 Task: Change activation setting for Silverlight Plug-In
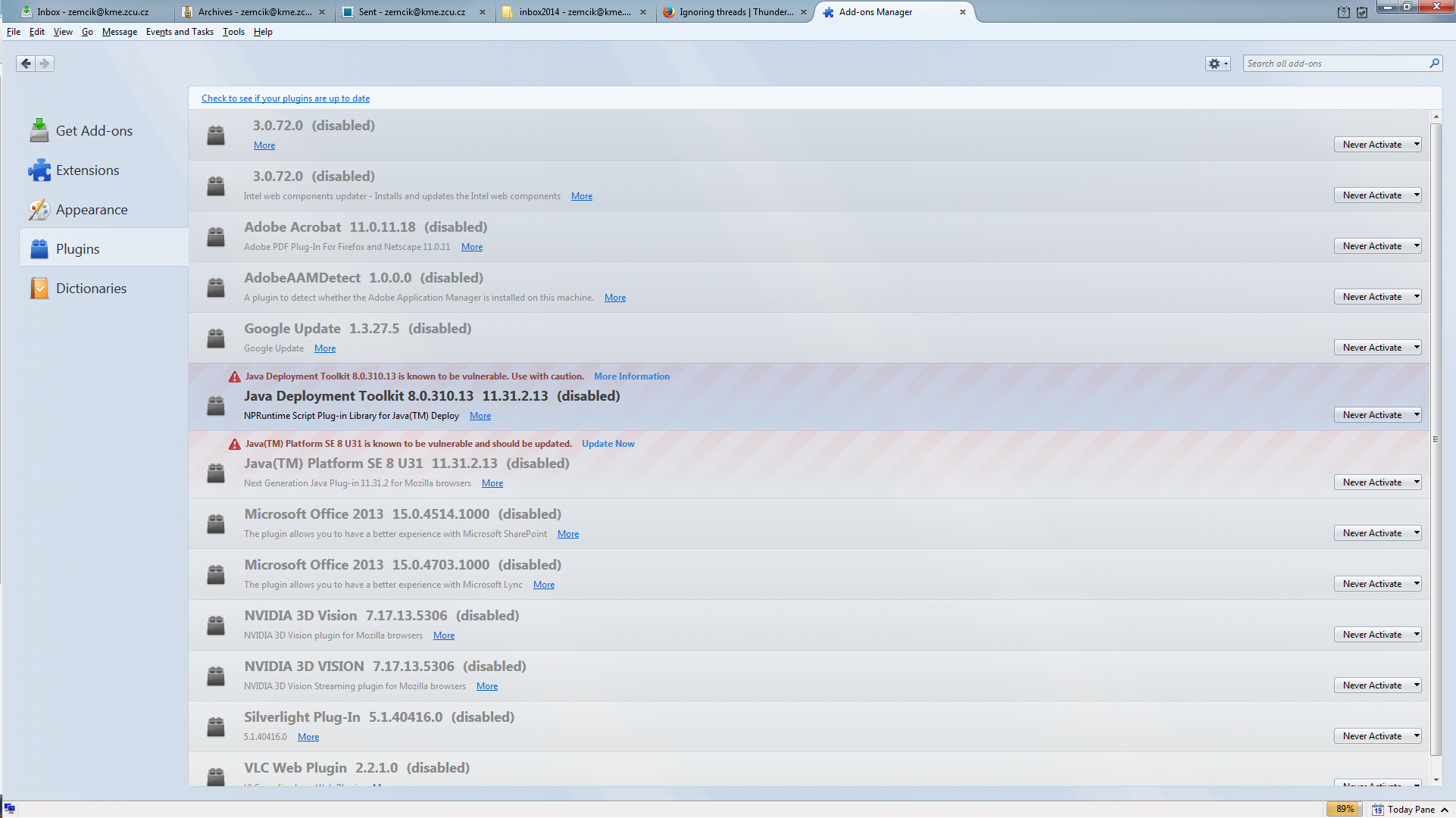[x=1376, y=736]
